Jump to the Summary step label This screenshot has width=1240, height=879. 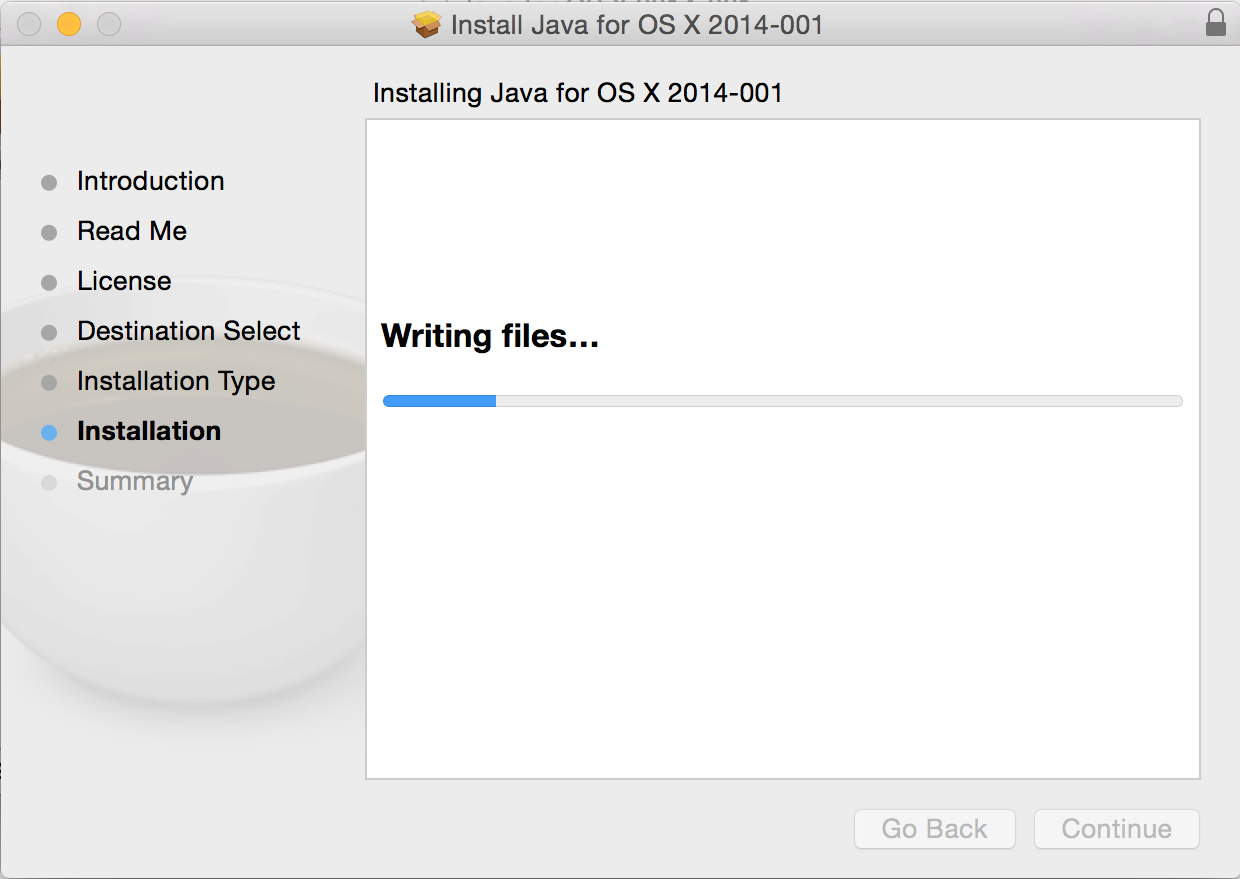(x=135, y=481)
